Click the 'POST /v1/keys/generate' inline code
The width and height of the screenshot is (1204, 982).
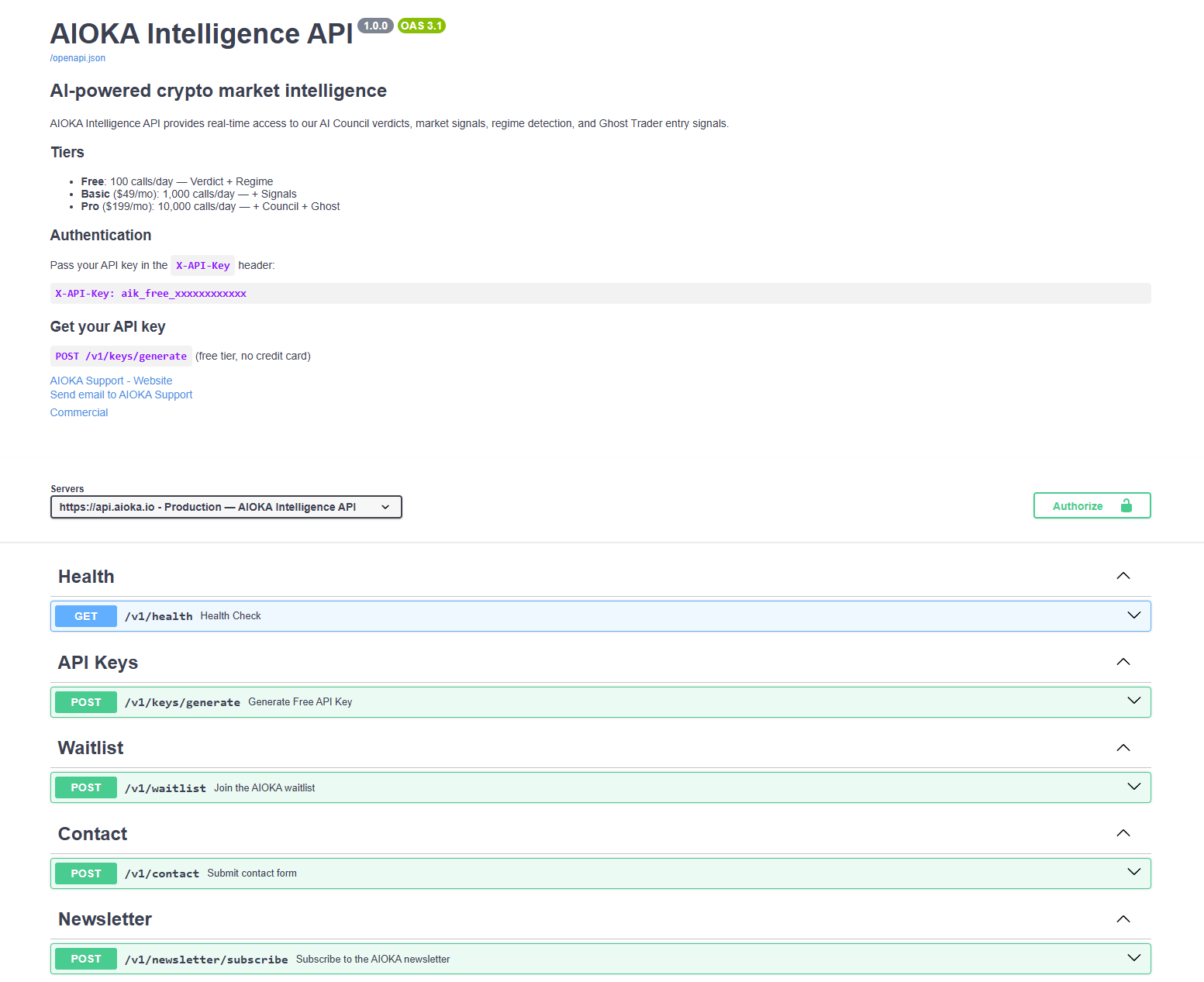click(121, 356)
